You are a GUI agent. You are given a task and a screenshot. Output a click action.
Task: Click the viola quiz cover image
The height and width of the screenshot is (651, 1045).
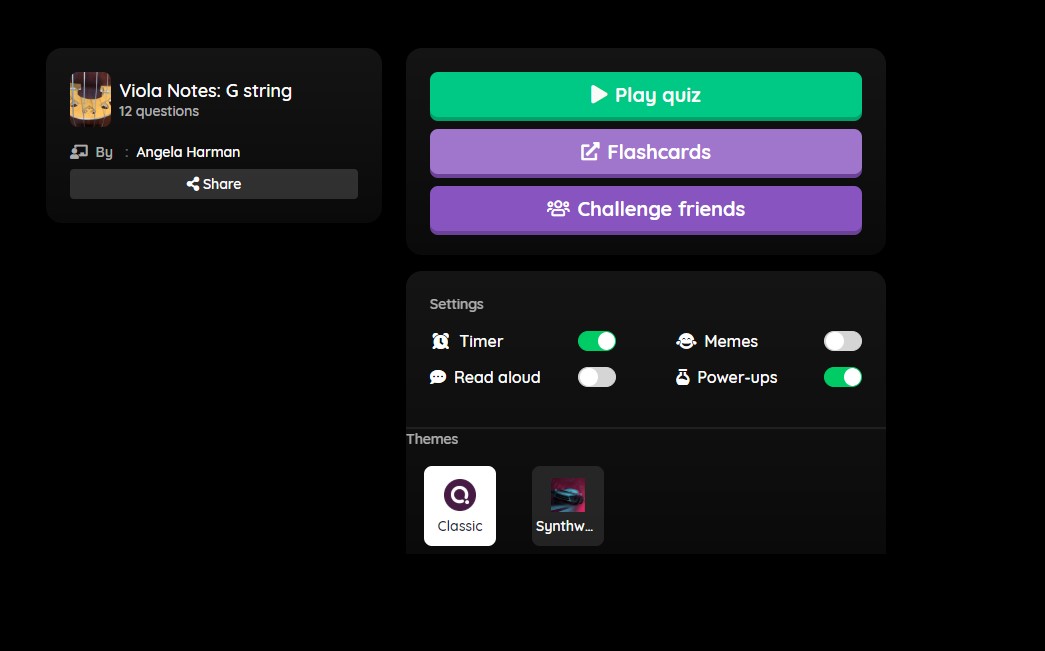pyautogui.click(x=91, y=99)
